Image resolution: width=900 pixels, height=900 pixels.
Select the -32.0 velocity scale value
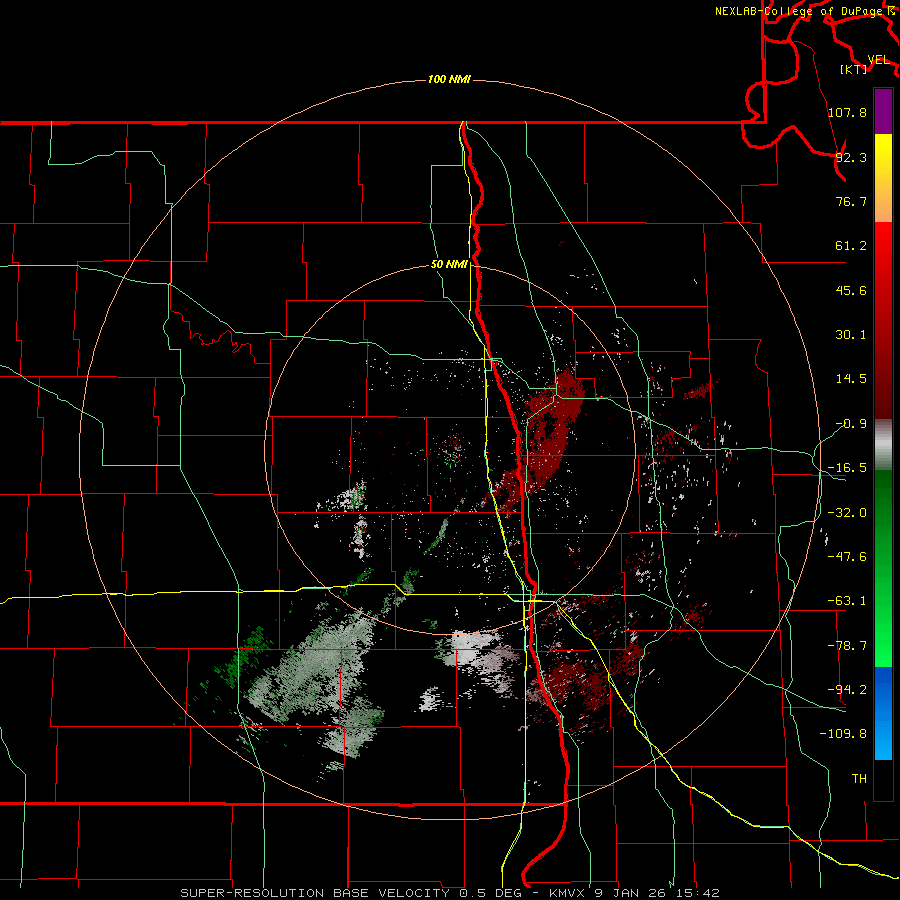[x=847, y=513]
